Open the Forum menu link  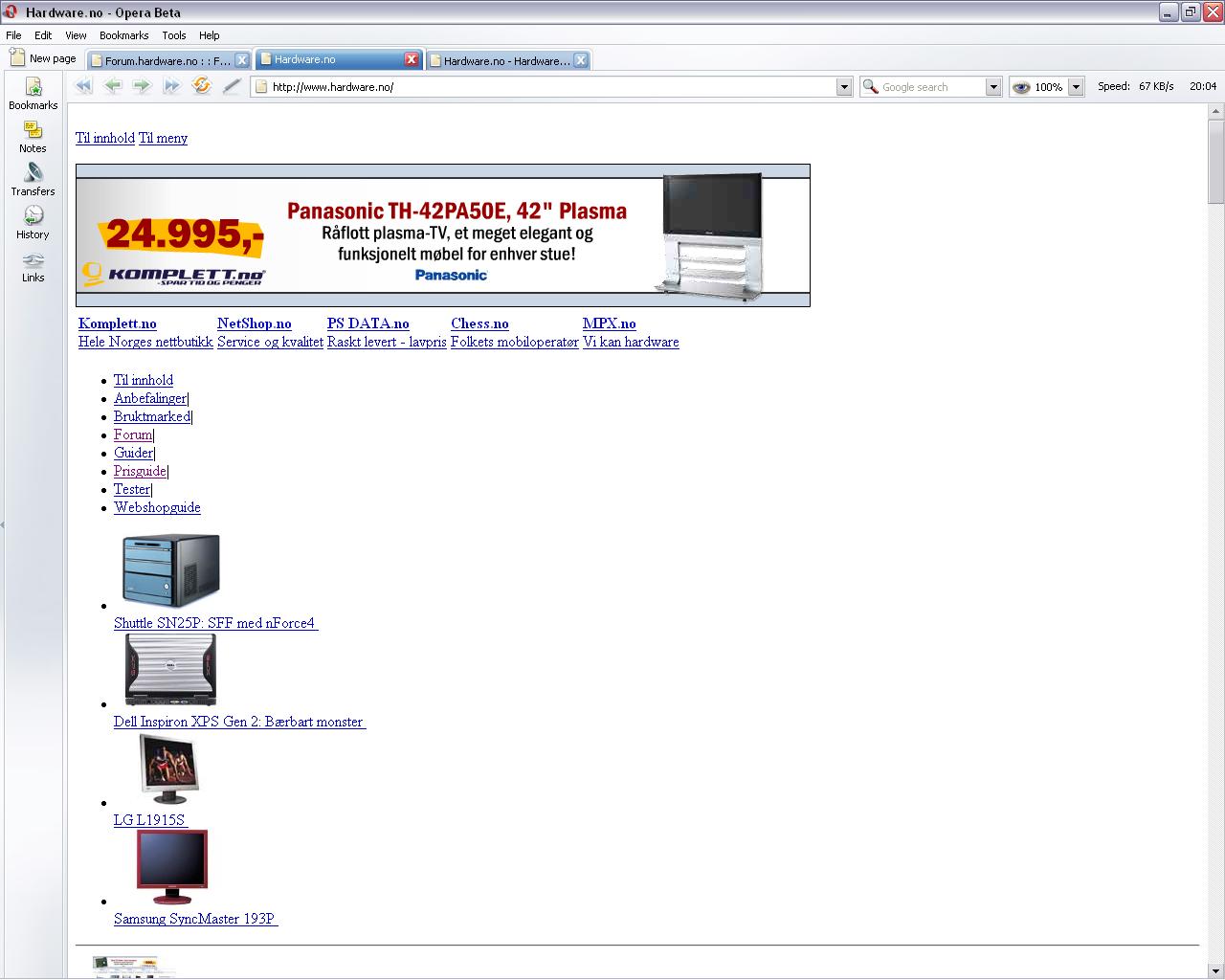(133, 434)
